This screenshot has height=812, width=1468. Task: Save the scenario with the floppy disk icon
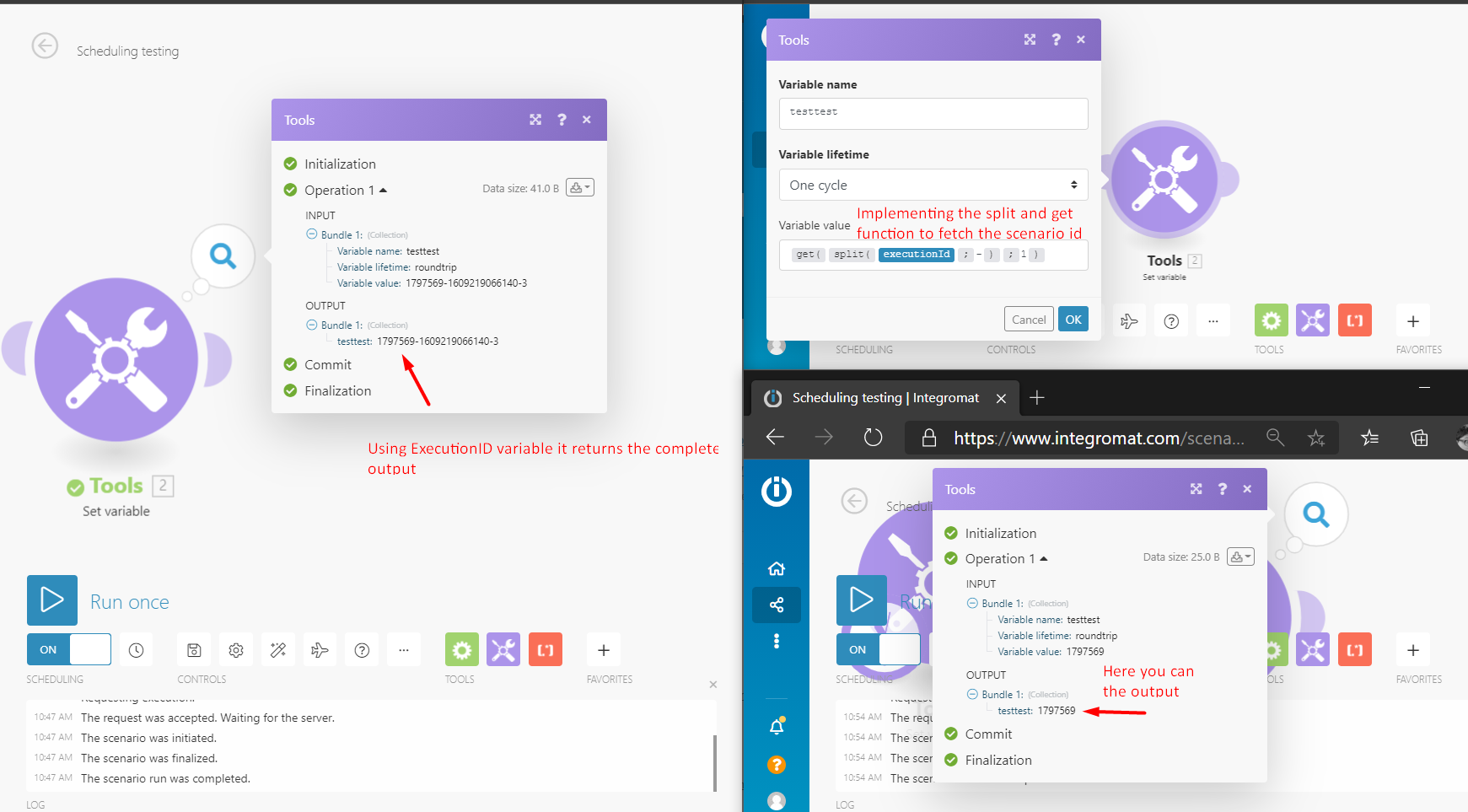pyautogui.click(x=194, y=650)
